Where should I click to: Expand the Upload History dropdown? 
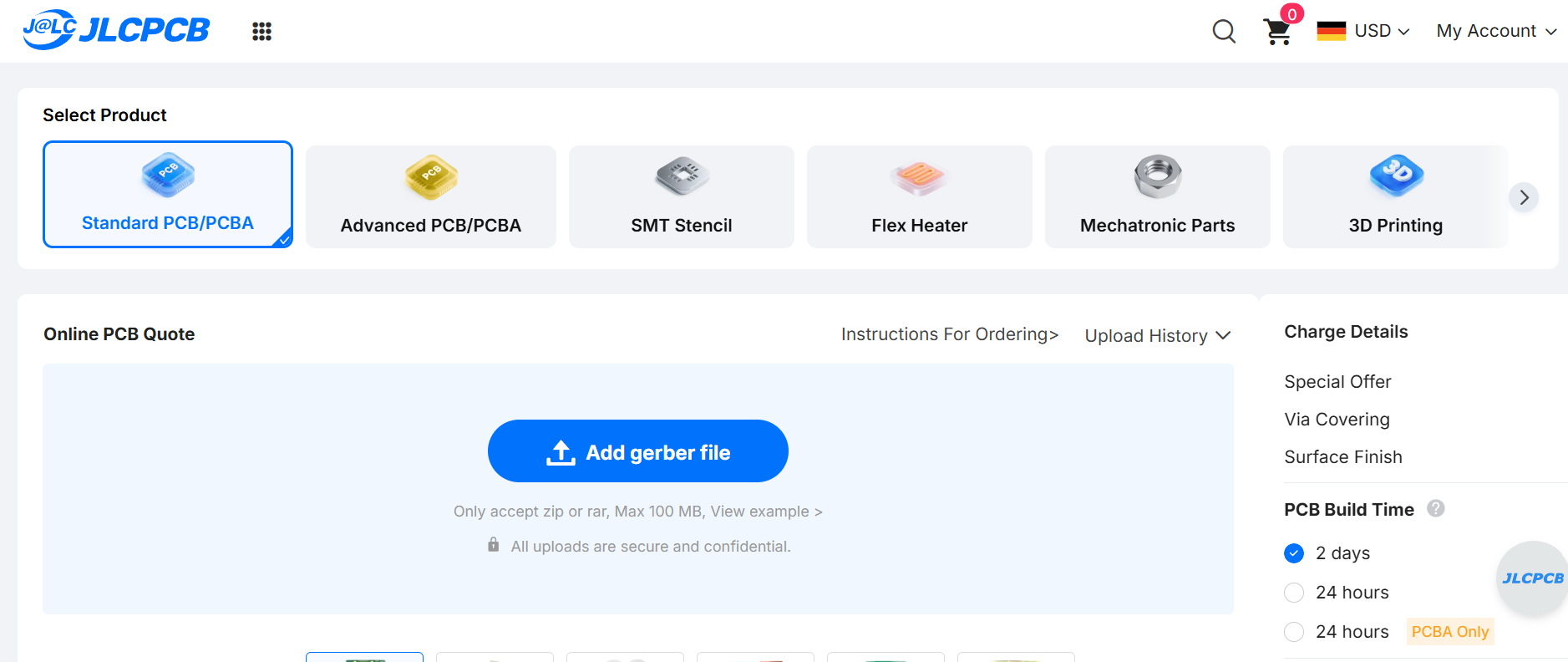point(1158,335)
